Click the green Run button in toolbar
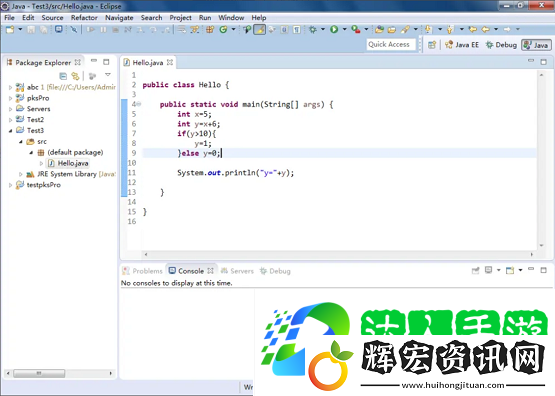This screenshot has width=555, height=396. [x=334, y=29]
